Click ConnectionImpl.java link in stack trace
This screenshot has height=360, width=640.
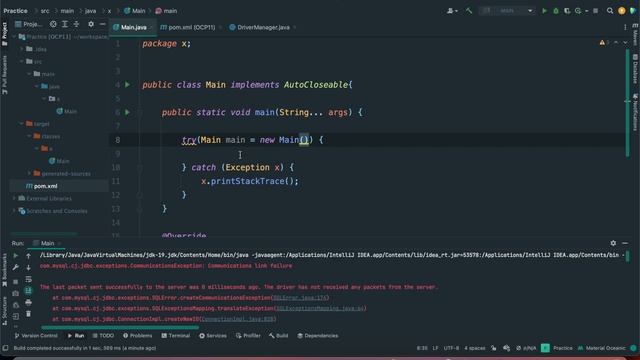[x=238, y=319]
